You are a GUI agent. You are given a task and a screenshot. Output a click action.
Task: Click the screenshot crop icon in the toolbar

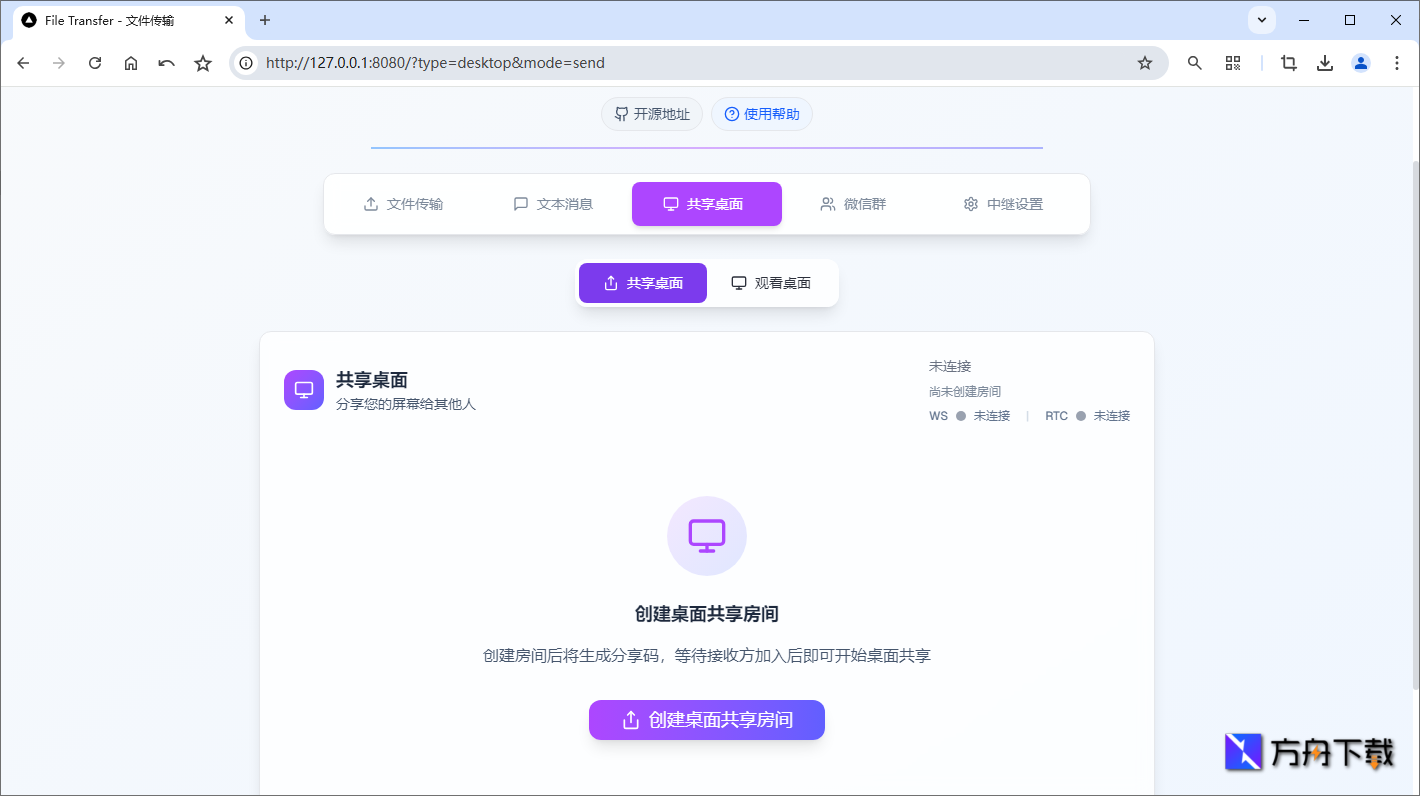click(1288, 62)
